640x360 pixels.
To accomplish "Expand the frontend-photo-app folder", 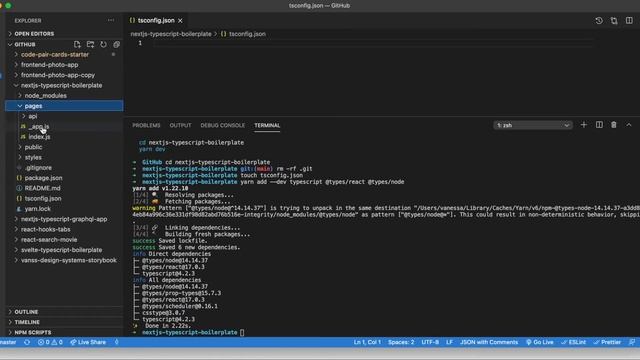I will (x=49, y=64).
